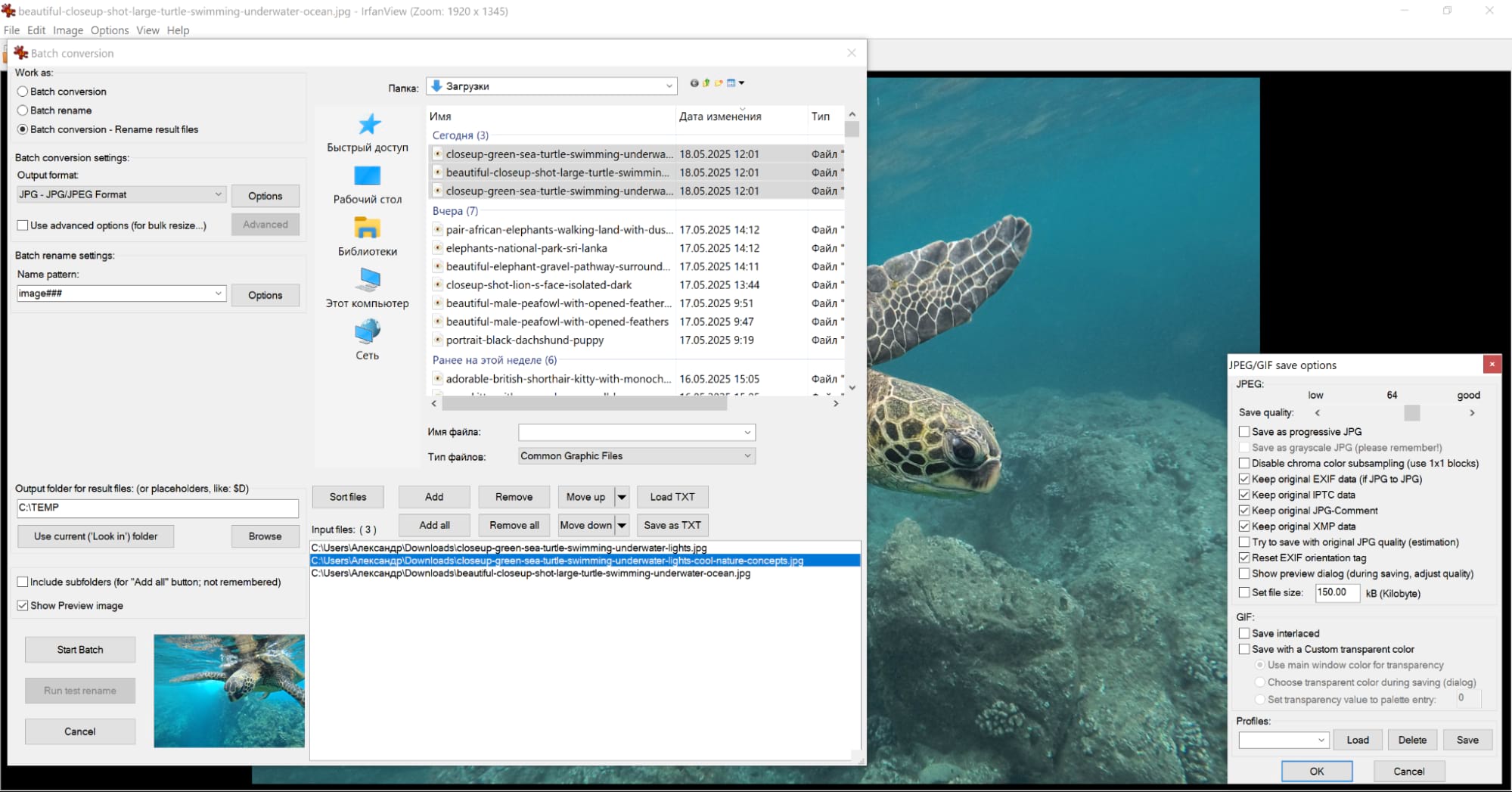Enable Use advanced options checkbox
The width and height of the screenshot is (1512, 792).
click(23, 225)
